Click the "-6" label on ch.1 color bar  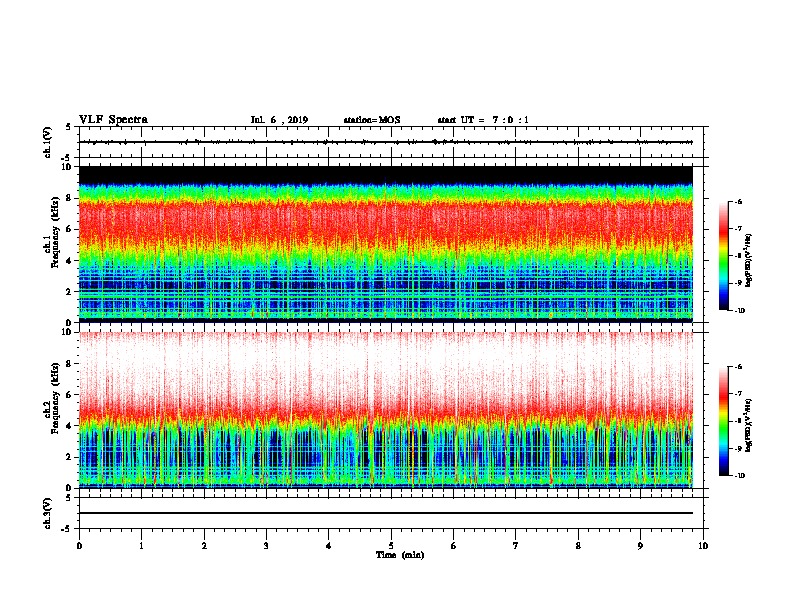[738, 201]
